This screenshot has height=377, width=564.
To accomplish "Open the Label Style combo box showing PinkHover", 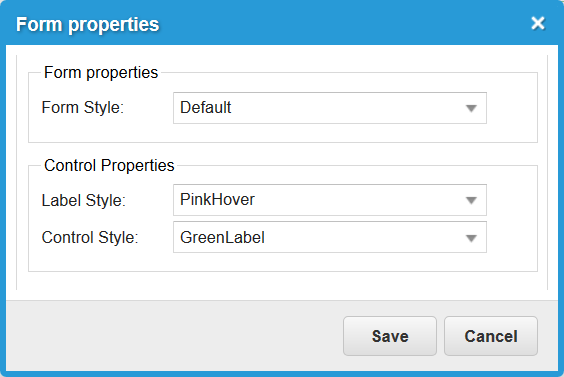I will point(330,200).
